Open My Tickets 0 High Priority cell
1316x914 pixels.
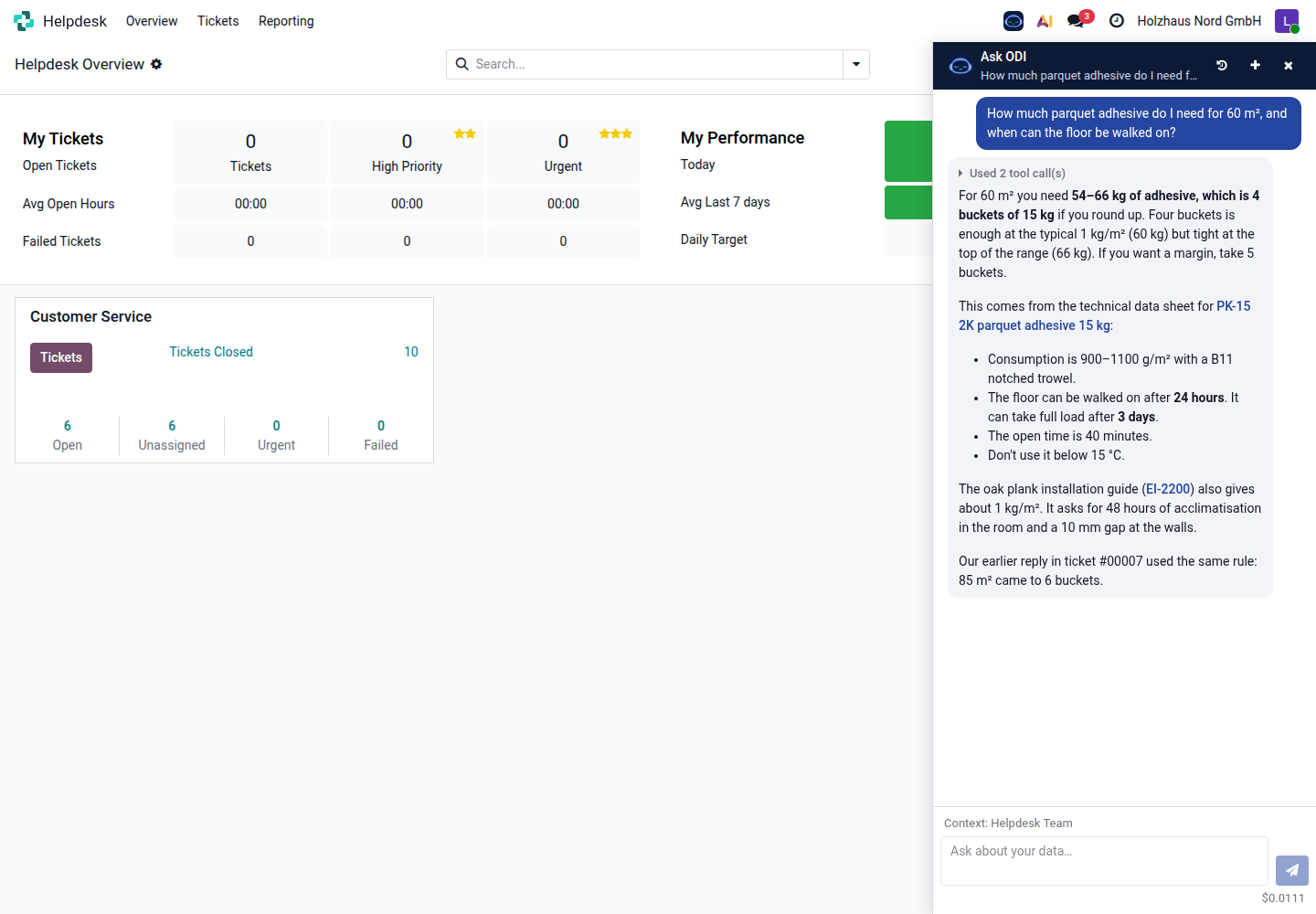pyautogui.click(x=407, y=152)
